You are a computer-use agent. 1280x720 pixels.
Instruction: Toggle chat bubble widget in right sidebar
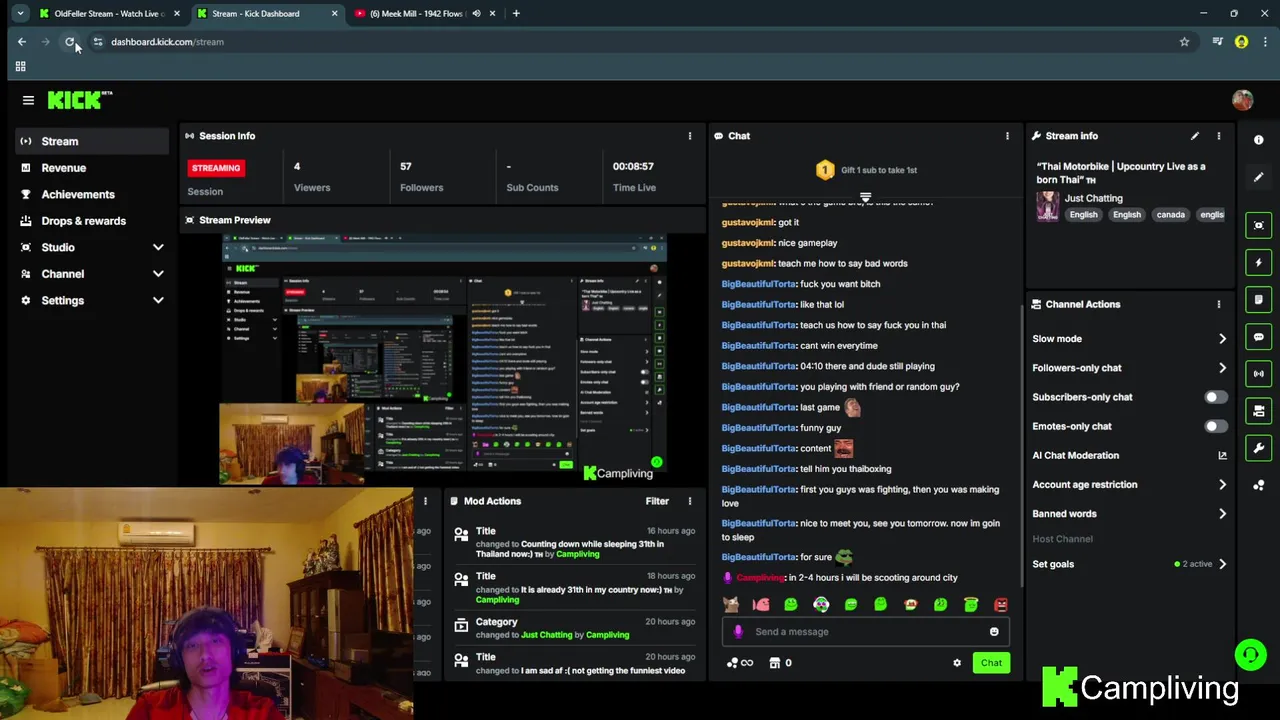1259,337
